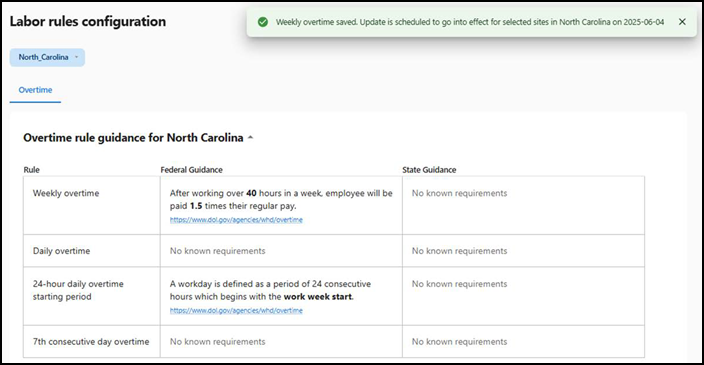The width and height of the screenshot is (704, 365).
Task: Dismiss the weekly overtime saved notification
Action: click(x=682, y=22)
